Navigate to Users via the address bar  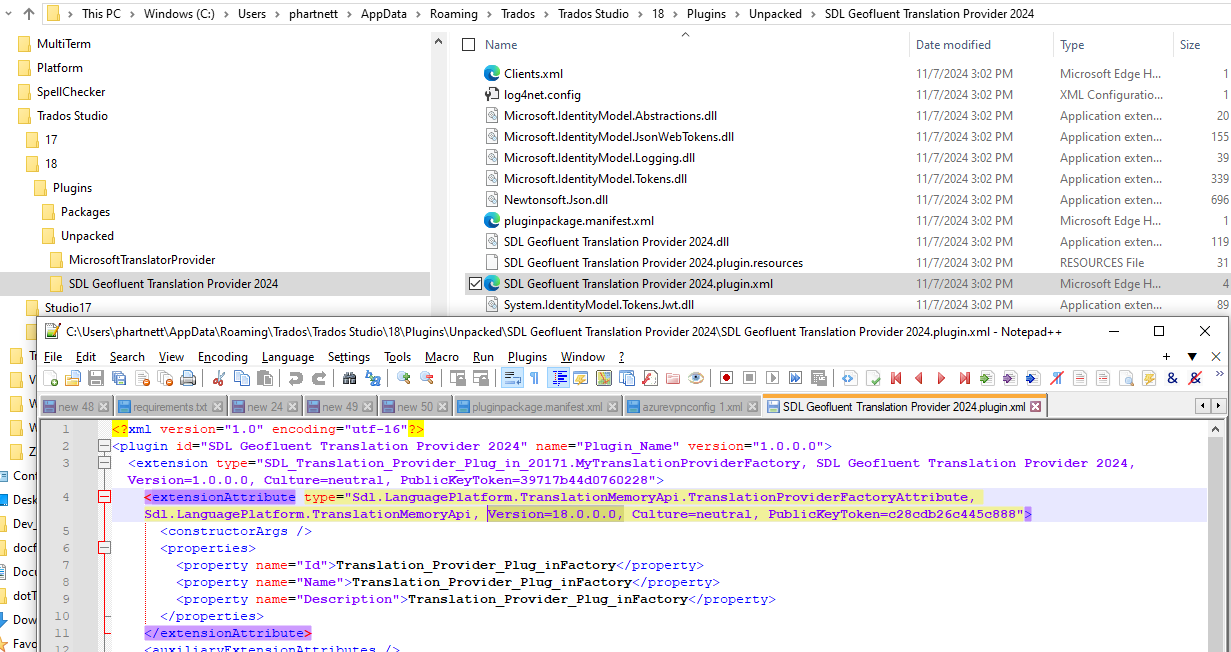[252, 13]
